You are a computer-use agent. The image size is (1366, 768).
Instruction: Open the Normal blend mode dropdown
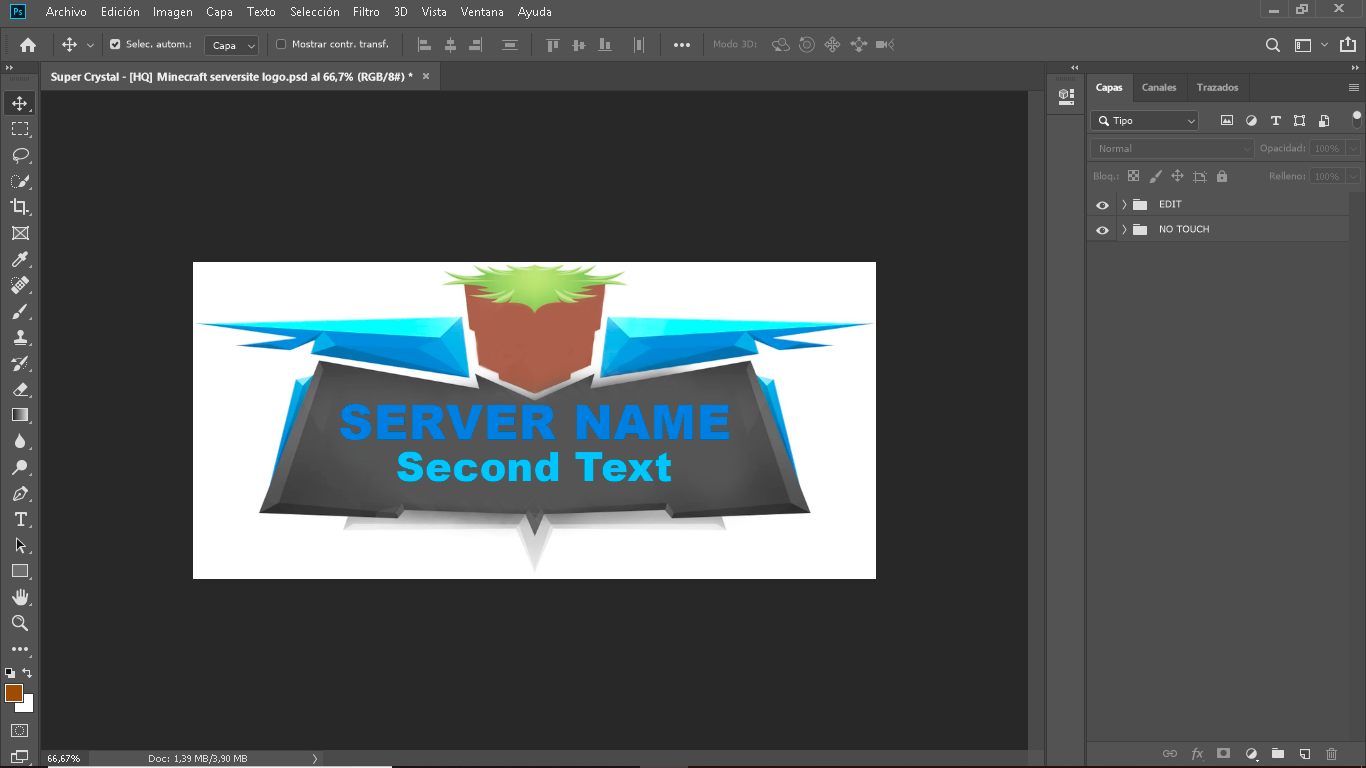[1172, 148]
